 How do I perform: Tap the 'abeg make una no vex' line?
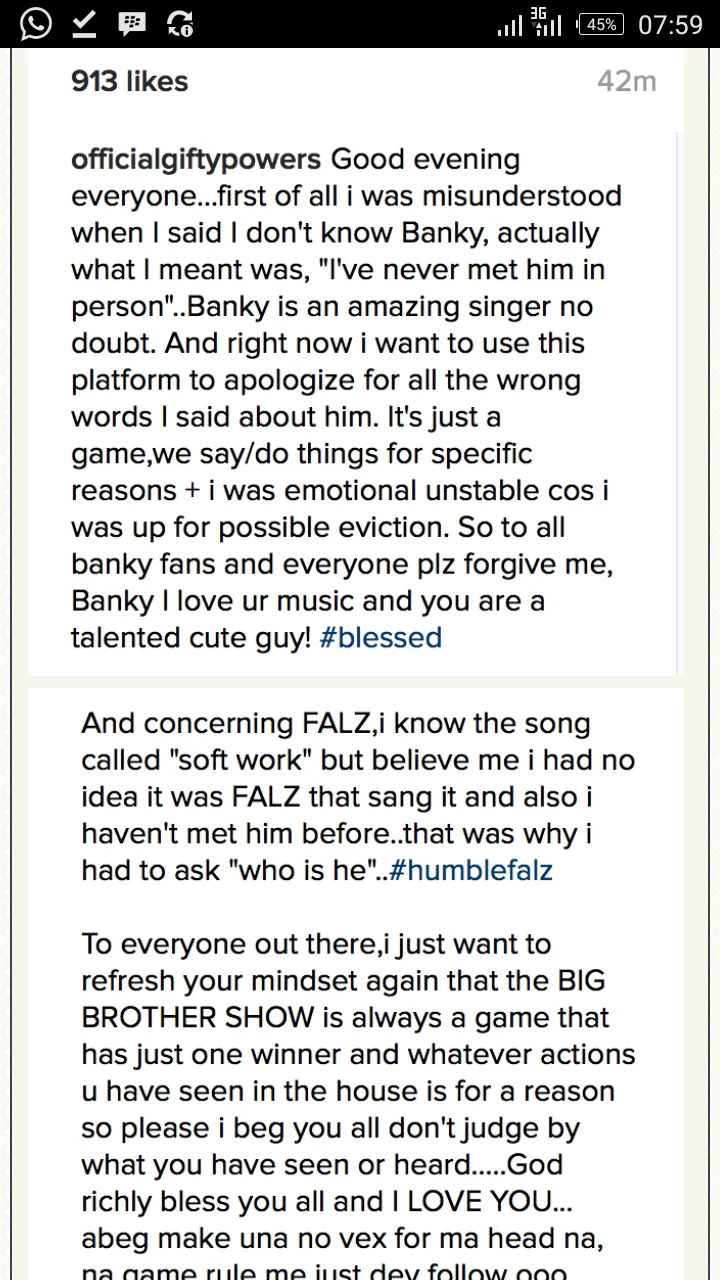345,1238
